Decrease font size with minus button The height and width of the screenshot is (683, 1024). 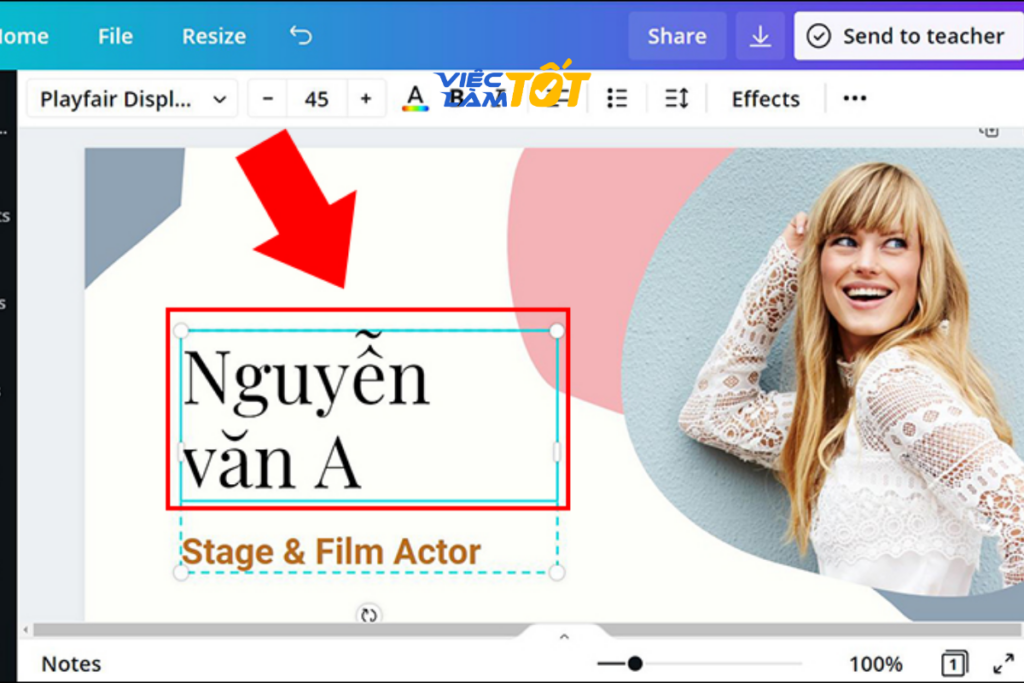click(x=267, y=99)
